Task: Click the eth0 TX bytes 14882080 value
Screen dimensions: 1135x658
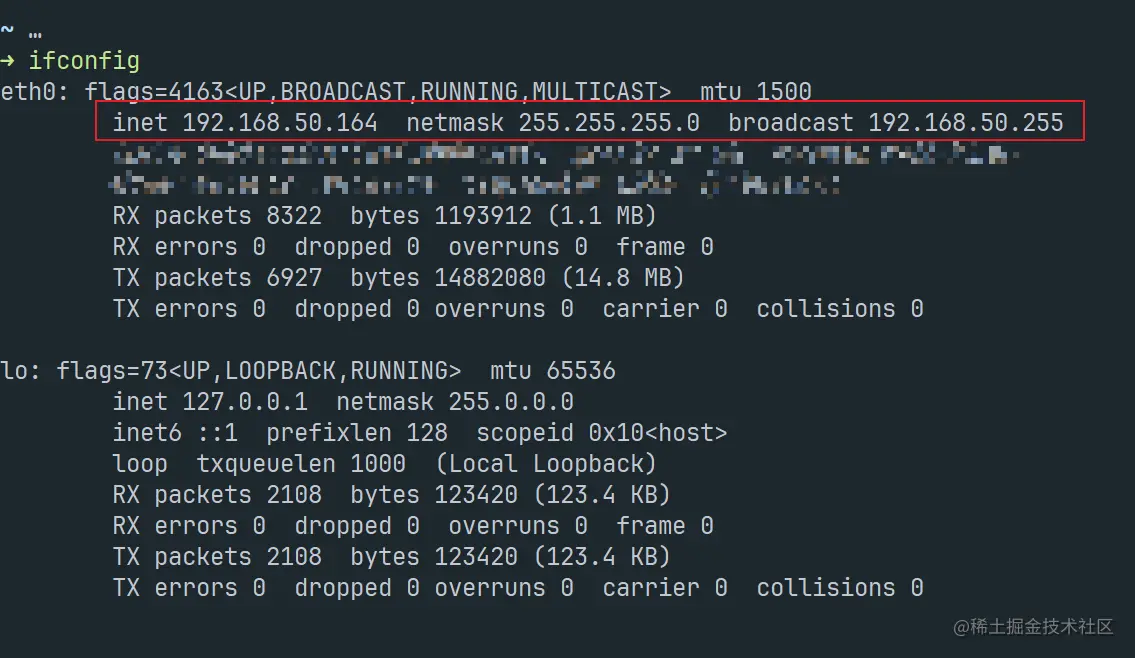Action: (490, 278)
